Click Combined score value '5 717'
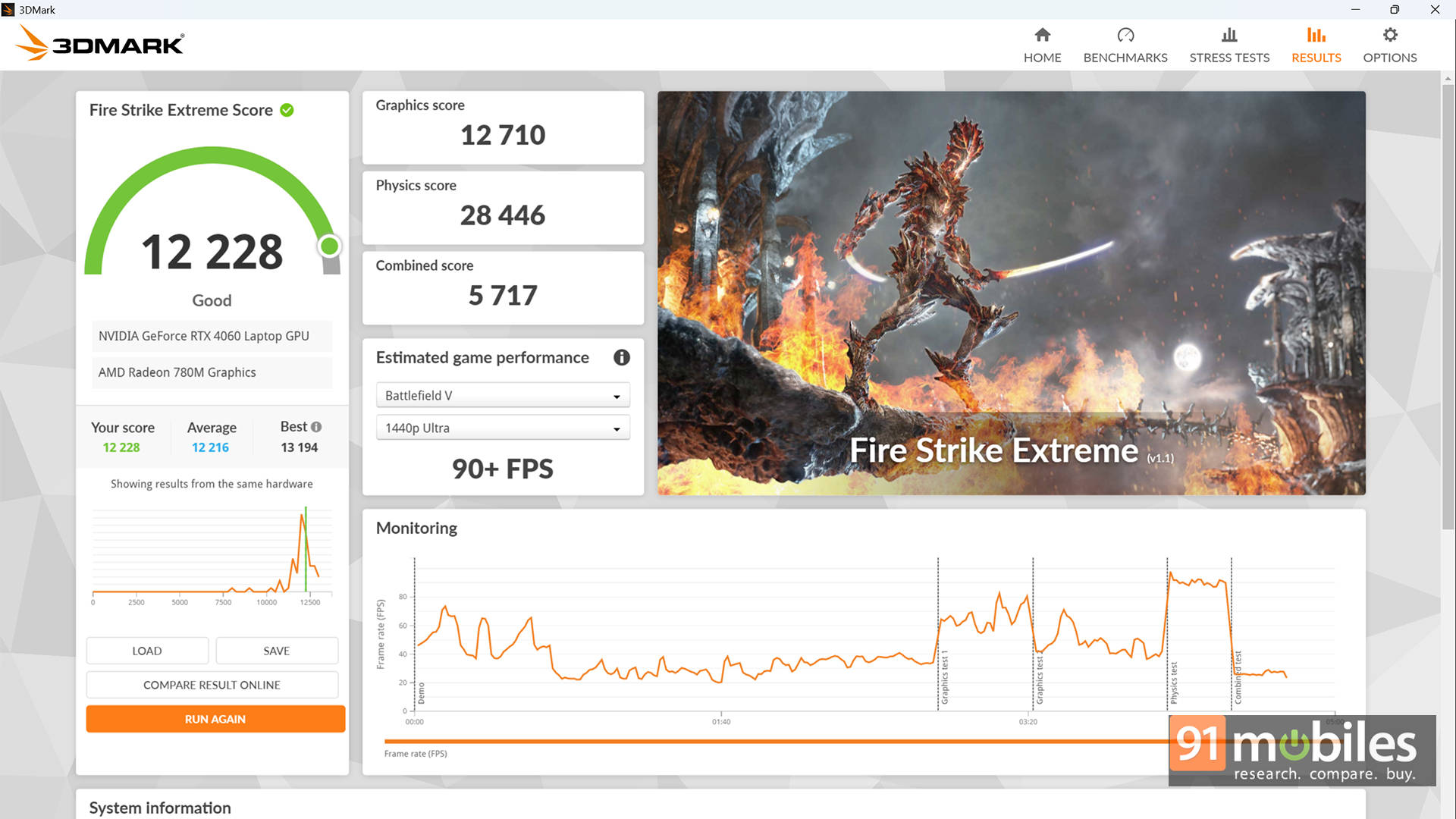The width and height of the screenshot is (1456, 819). (503, 296)
